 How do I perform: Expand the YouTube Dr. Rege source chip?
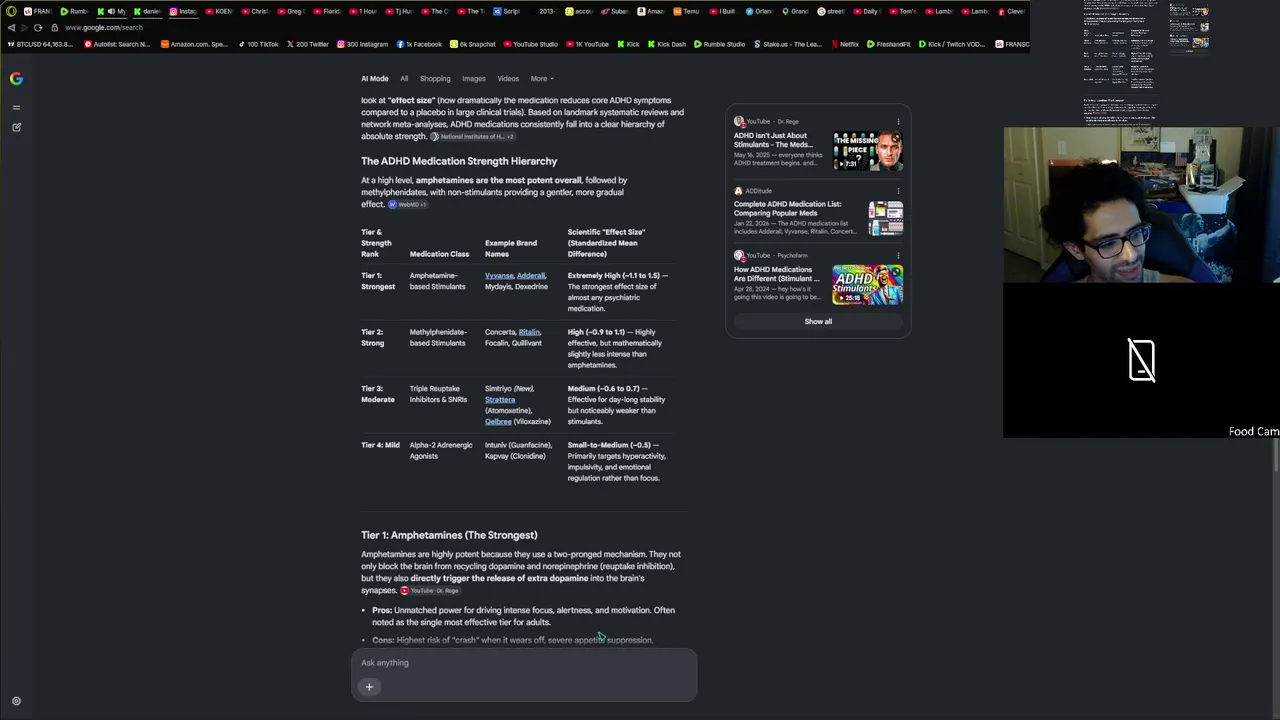(x=430, y=591)
